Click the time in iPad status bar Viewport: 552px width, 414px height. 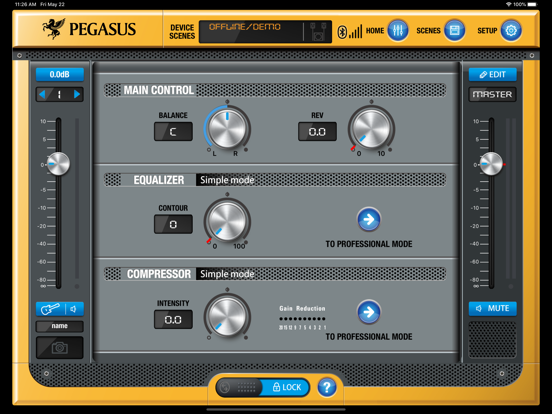tap(25, 4)
